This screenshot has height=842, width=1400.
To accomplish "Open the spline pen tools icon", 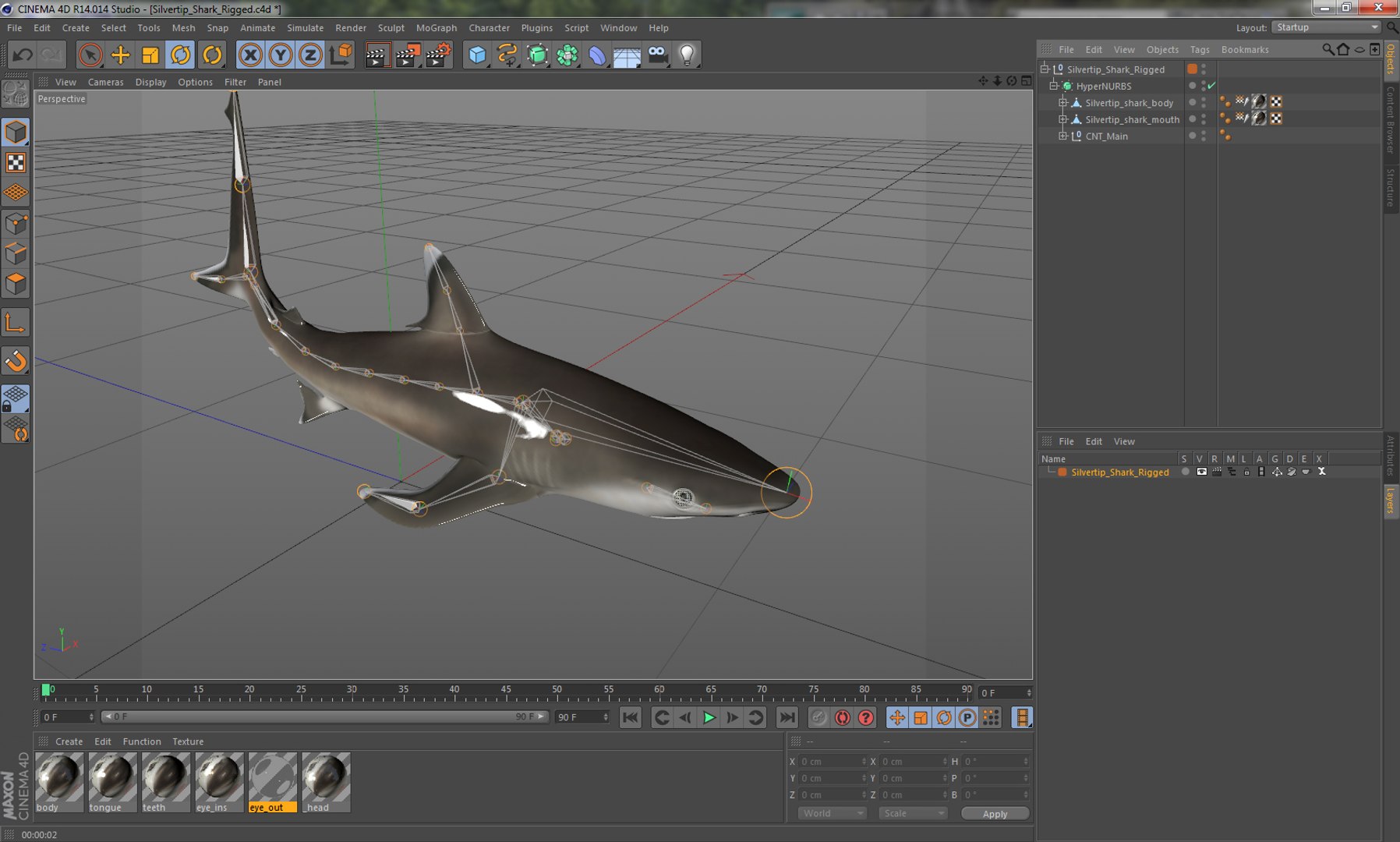I will pos(507,55).
